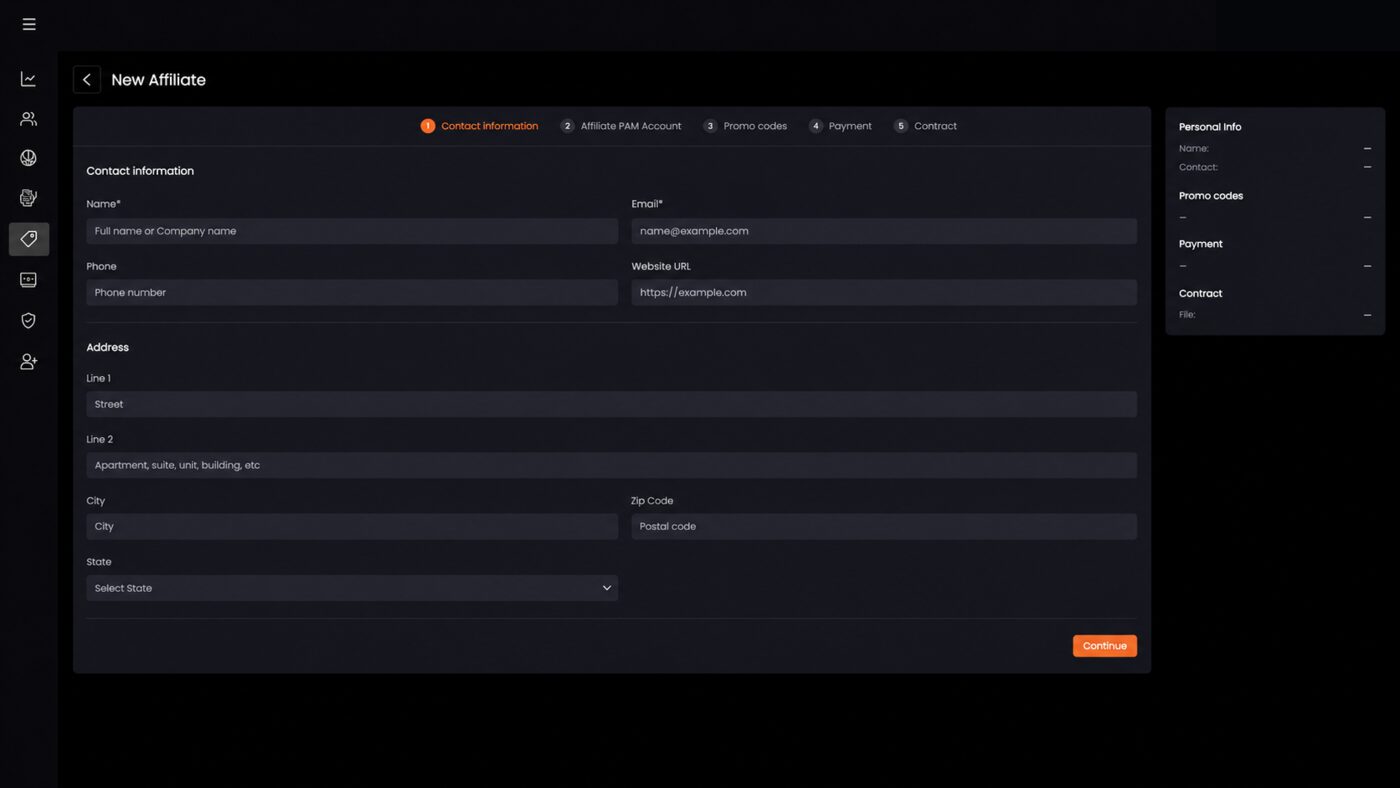Screen dimensions: 1400x788
Task: Focus the Website URL field
Action: [884, 292]
